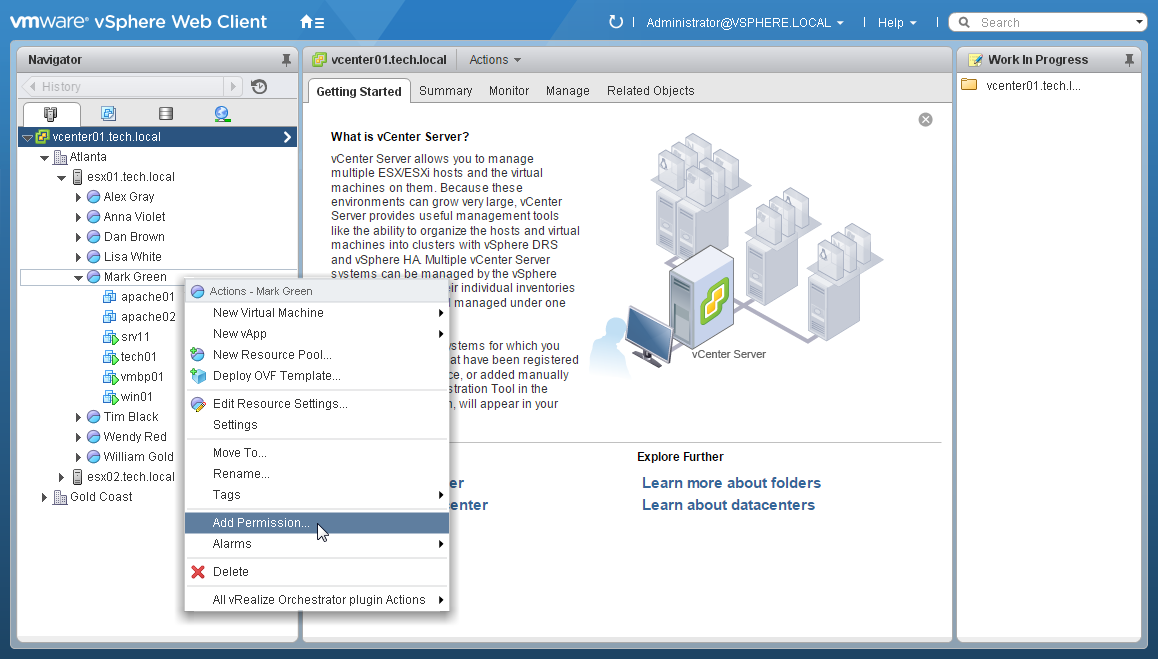Open the Related Objects tab

pos(651,91)
